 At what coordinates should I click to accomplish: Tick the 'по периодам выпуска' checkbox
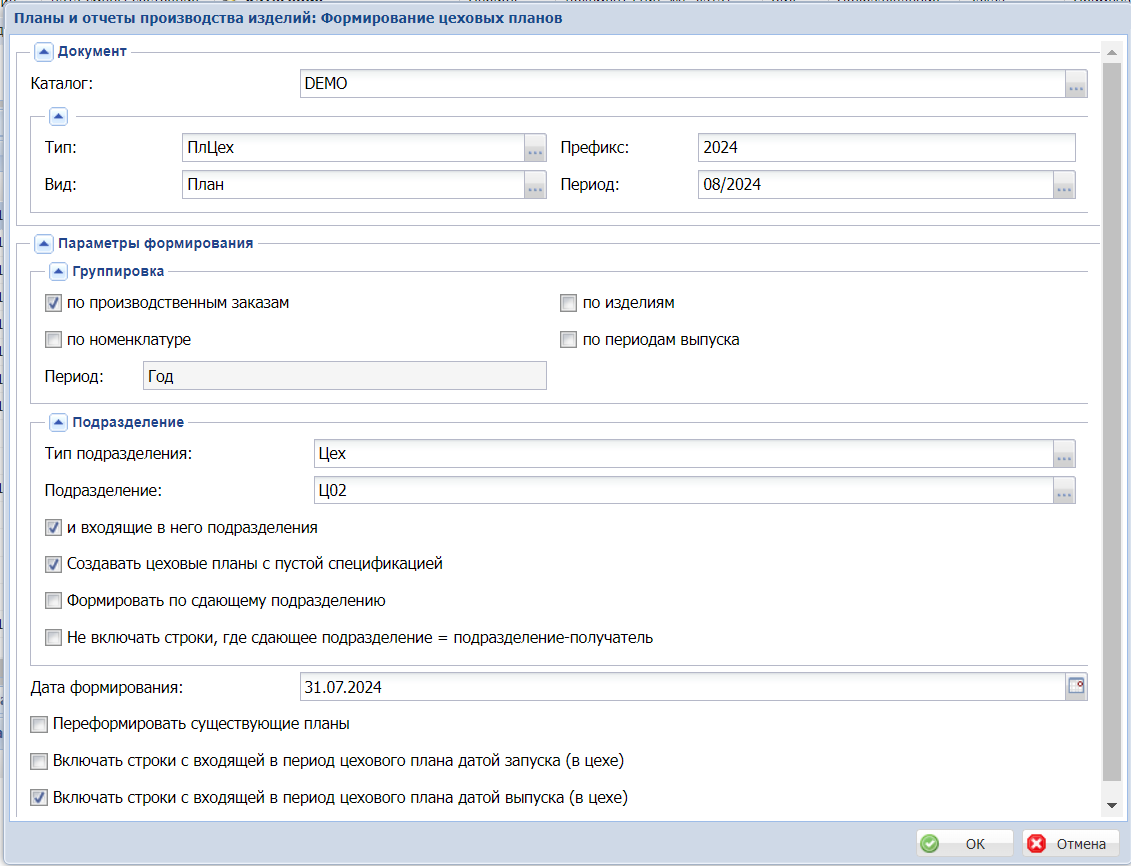[x=569, y=340]
